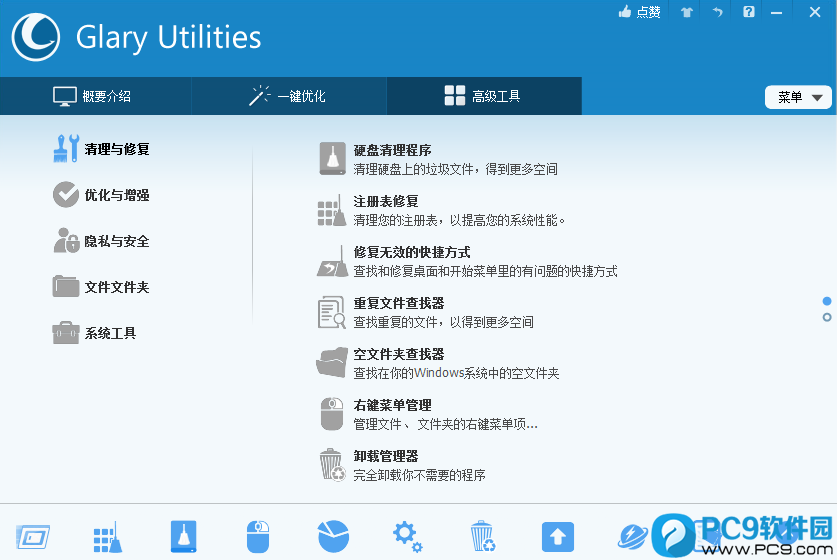Image resolution: width=837 pixels, height=560 pixels.
Task: Click the wrench and brush icon beside 清理与修复
Action: pyautogui.click(x=66, y=148)
